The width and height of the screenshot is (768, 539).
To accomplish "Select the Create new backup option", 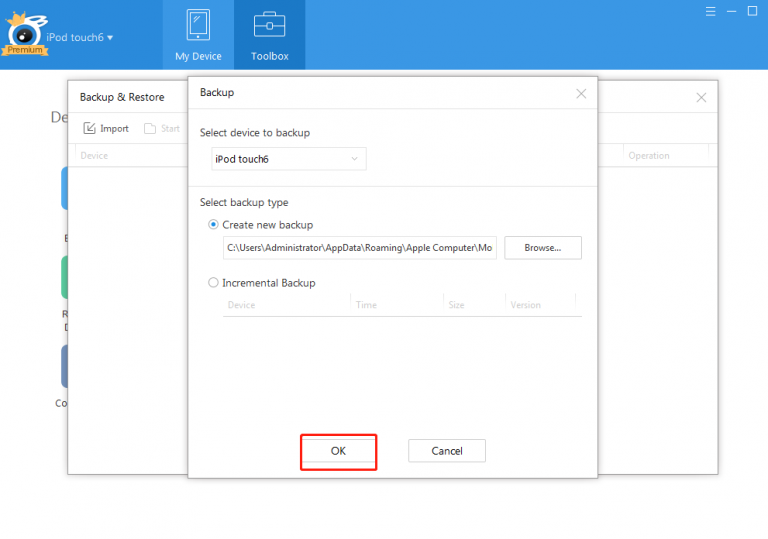I will (x=214, y=225).
